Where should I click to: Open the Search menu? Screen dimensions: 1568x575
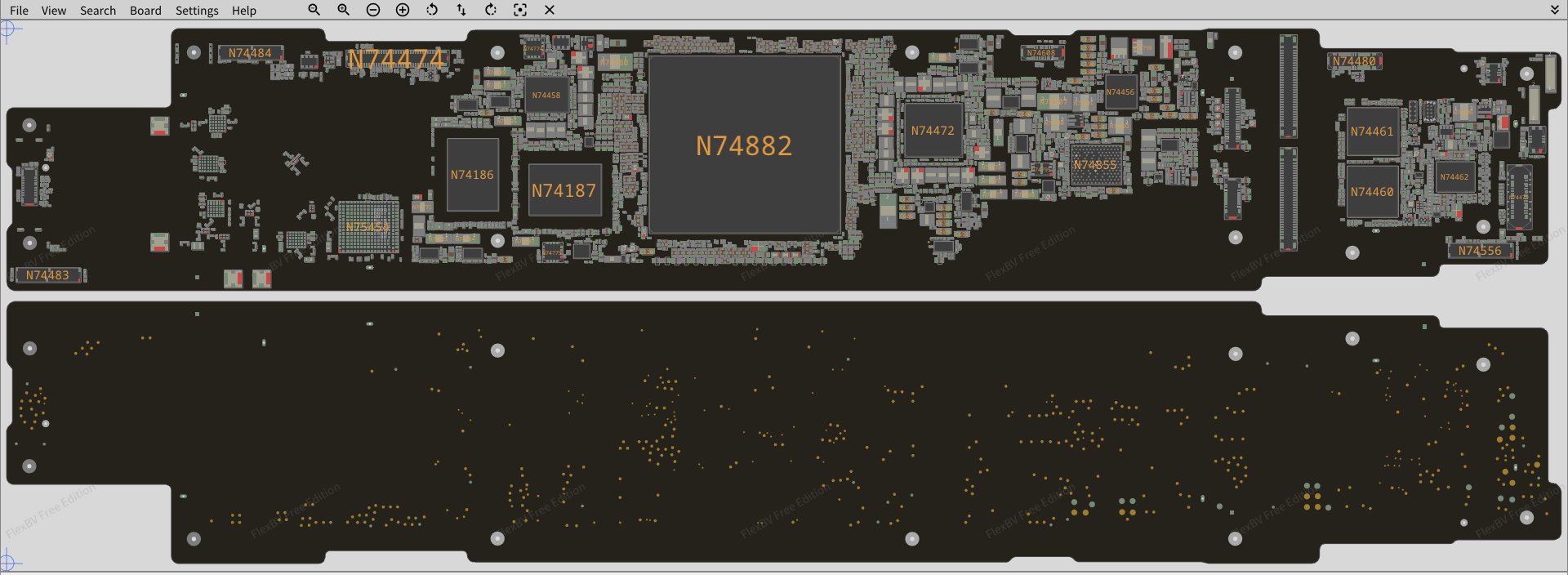(98, 11)
